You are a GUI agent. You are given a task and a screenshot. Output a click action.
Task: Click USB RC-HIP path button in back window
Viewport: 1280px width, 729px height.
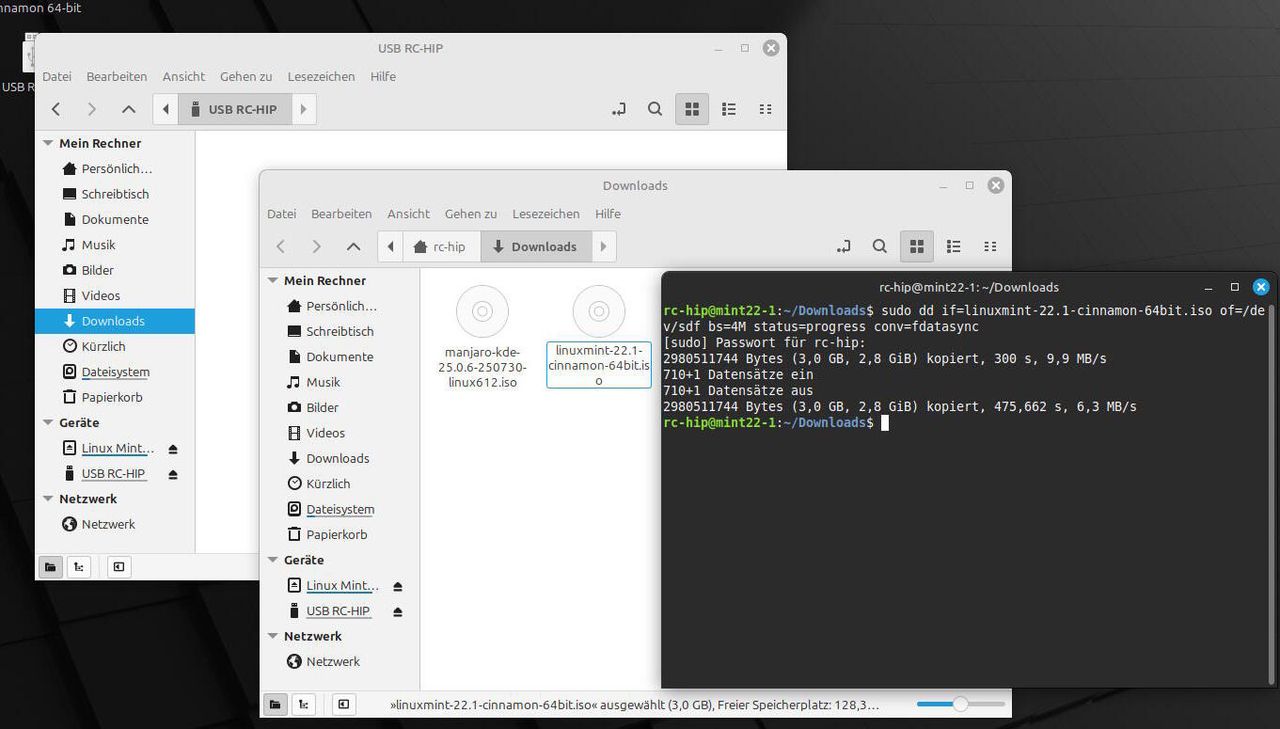point(235,109)
